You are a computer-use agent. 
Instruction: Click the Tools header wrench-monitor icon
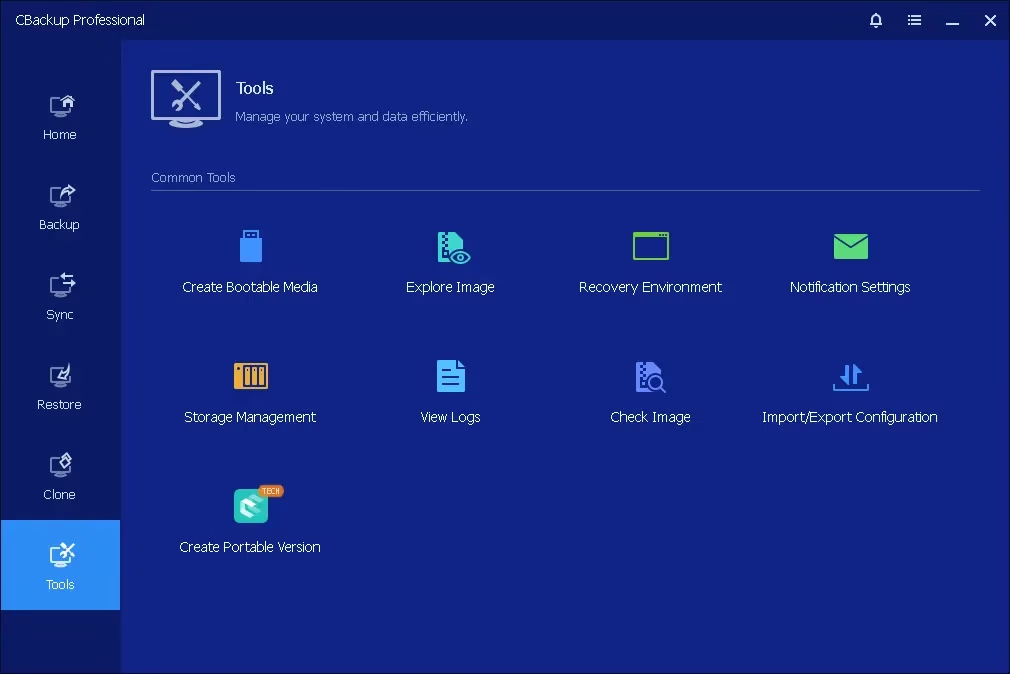click(x=186, y=98)
